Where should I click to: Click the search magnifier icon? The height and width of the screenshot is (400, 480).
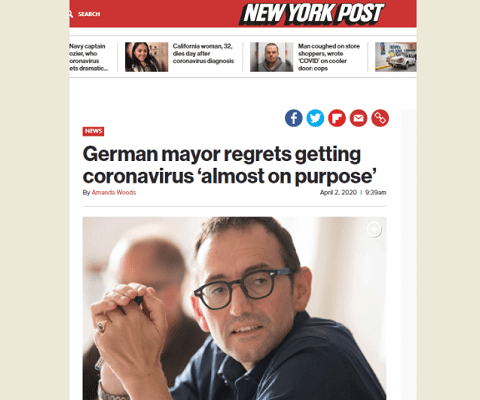coord(71,14)
